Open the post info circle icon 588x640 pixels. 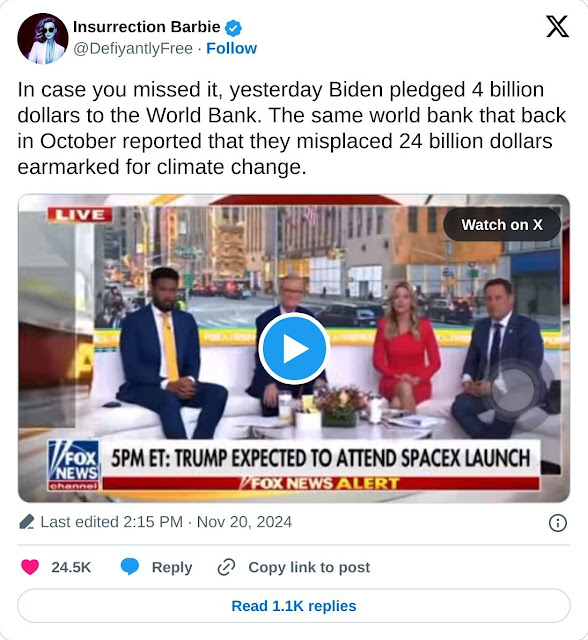[558, 522]
